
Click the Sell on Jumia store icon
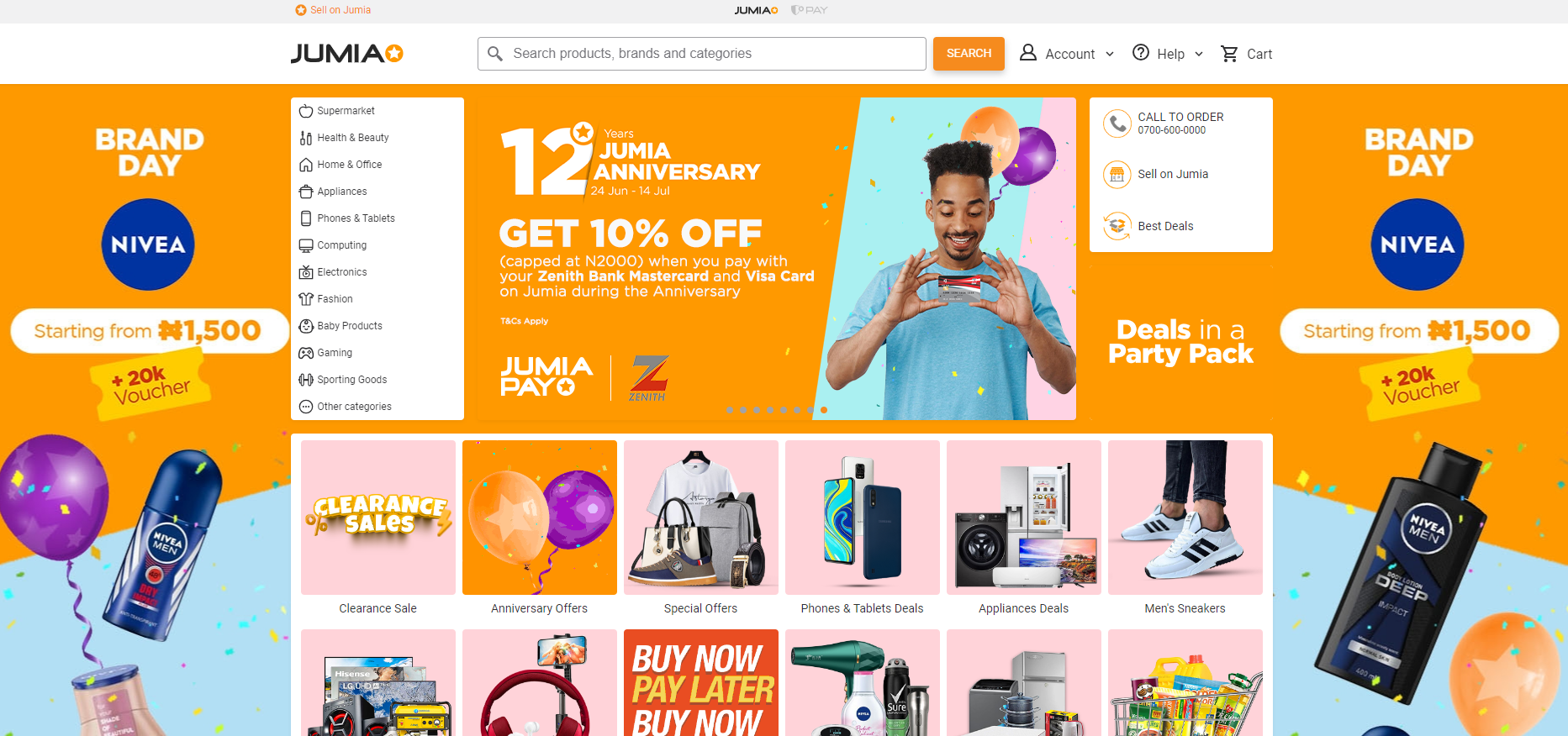(1117, 175)
